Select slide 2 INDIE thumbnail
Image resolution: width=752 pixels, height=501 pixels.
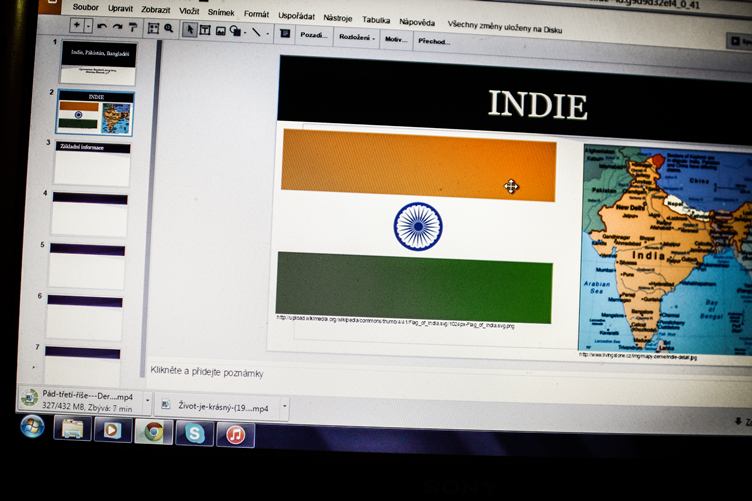(95, 113)
